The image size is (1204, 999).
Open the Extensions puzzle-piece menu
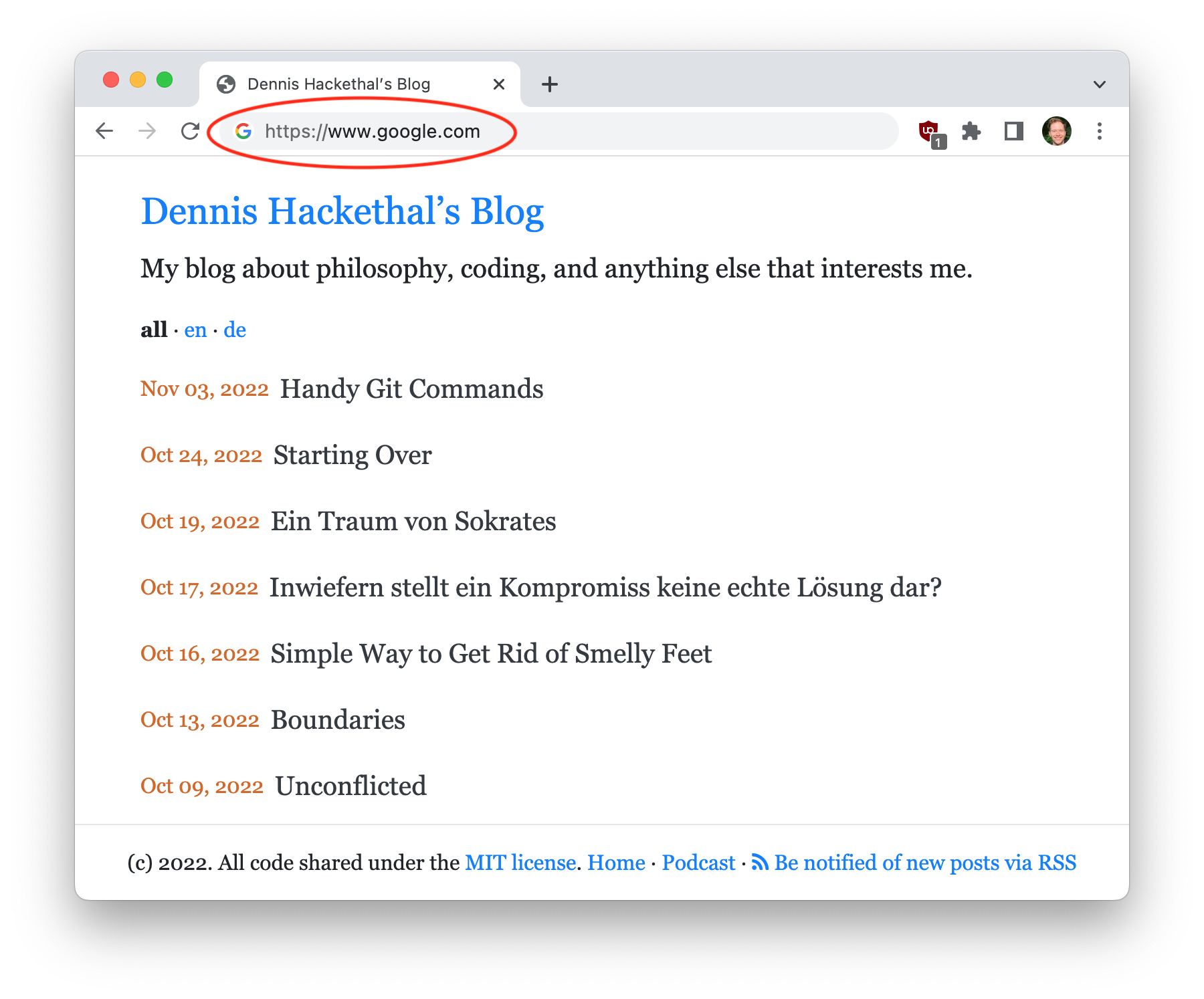(971, 131)
